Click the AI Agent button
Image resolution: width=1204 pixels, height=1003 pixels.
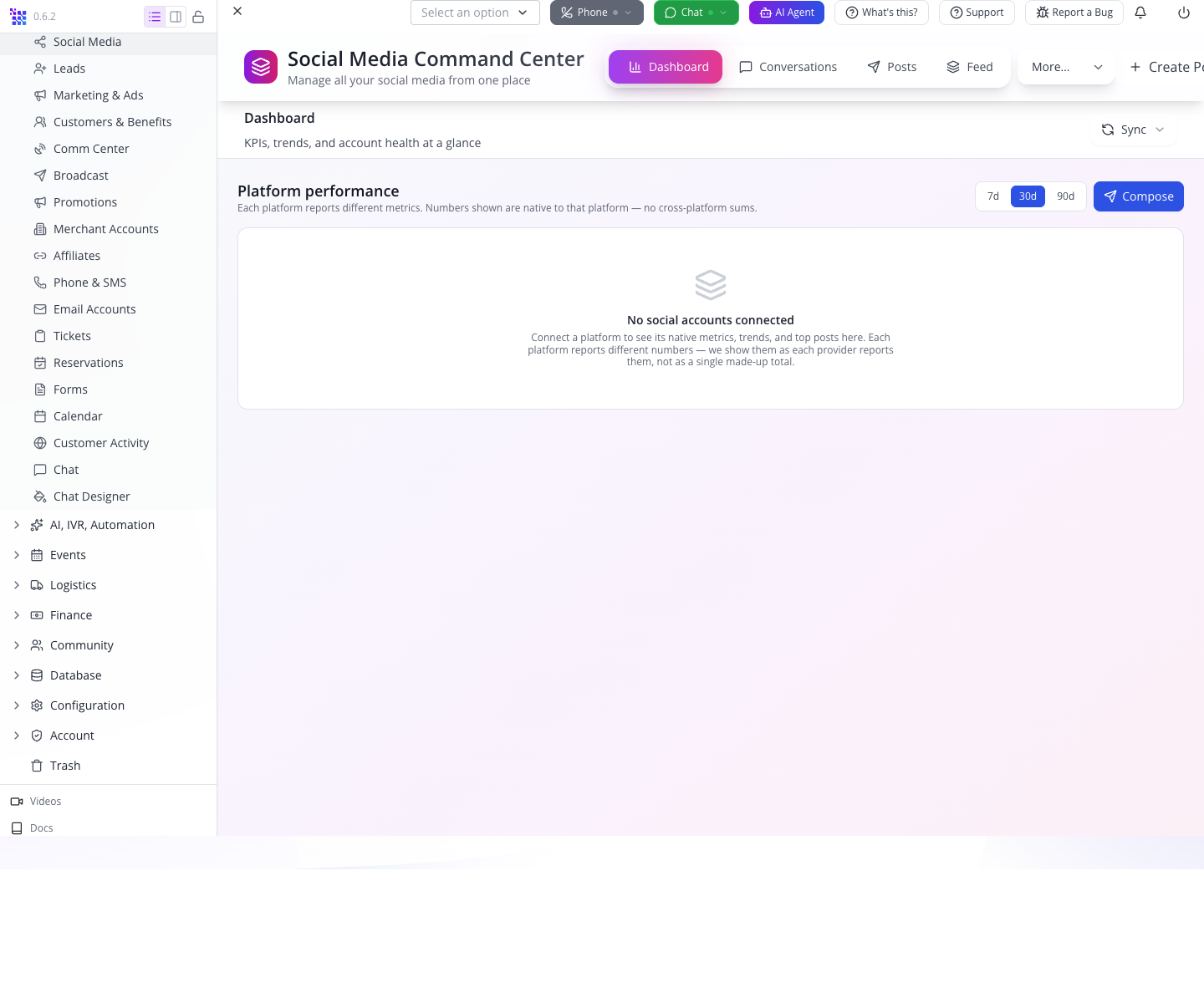(787, 13)
